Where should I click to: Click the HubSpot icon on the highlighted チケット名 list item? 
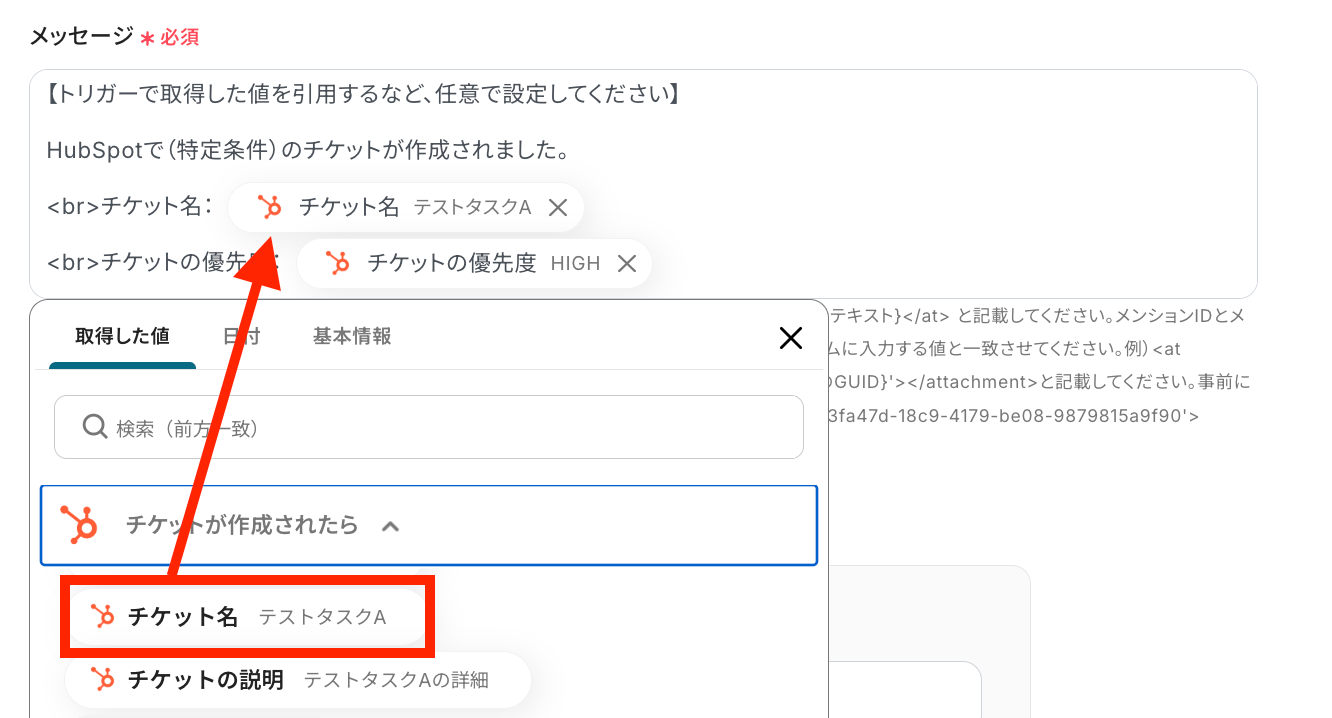tap(102, 617)
